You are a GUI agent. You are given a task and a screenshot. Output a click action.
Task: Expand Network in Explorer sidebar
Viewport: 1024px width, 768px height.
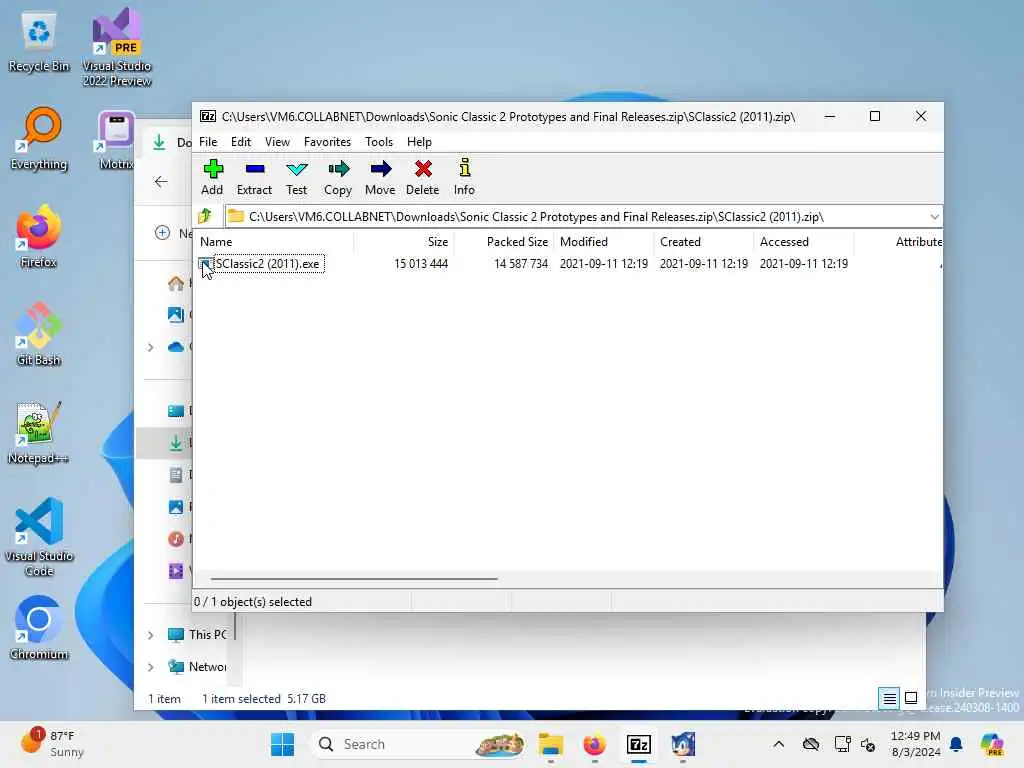[151, 667]
